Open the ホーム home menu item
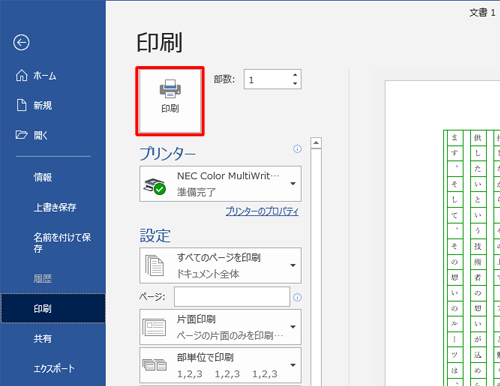 click(45, 76)
